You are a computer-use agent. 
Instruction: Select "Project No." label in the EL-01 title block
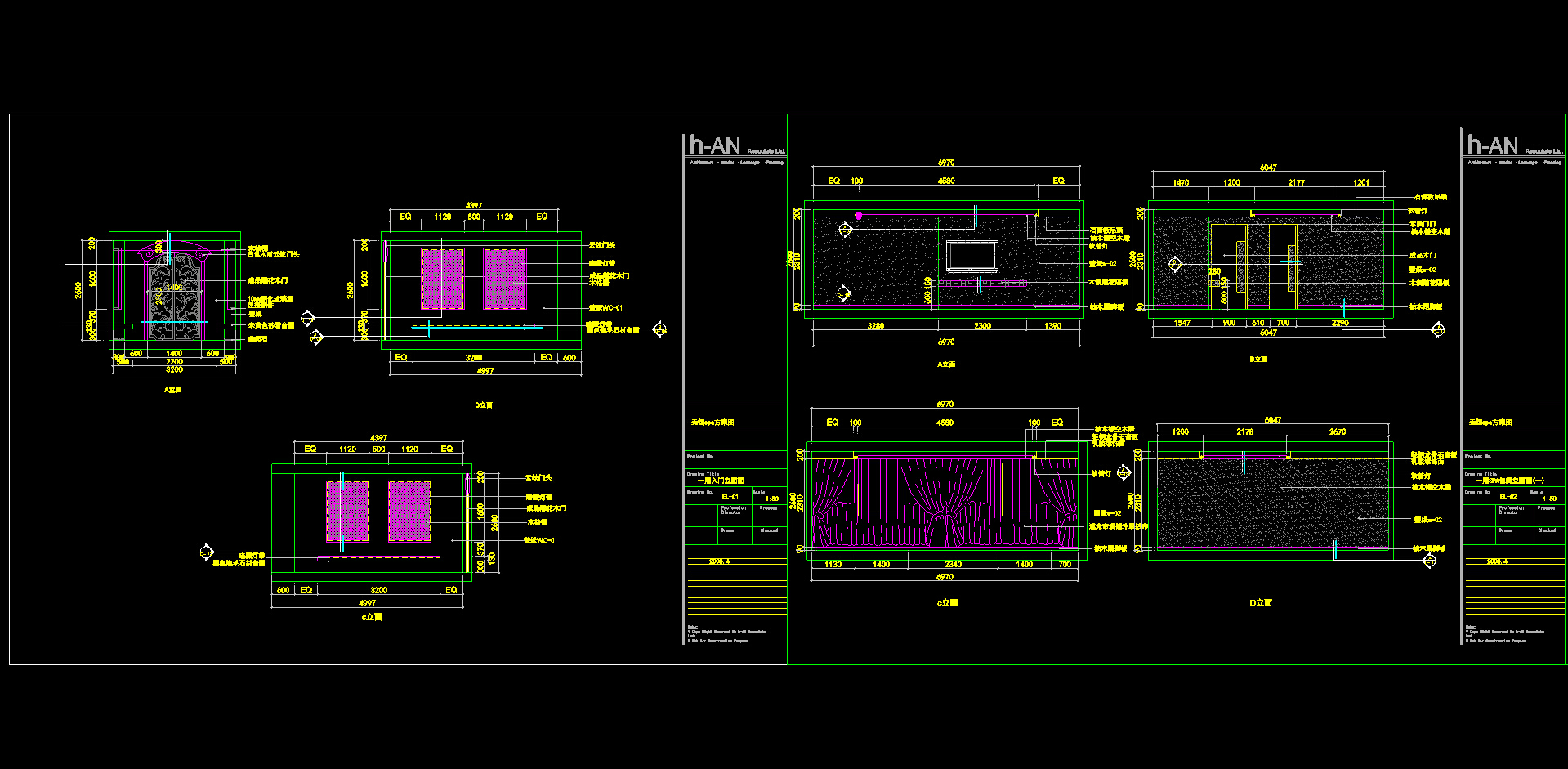[x=700, y=456]
